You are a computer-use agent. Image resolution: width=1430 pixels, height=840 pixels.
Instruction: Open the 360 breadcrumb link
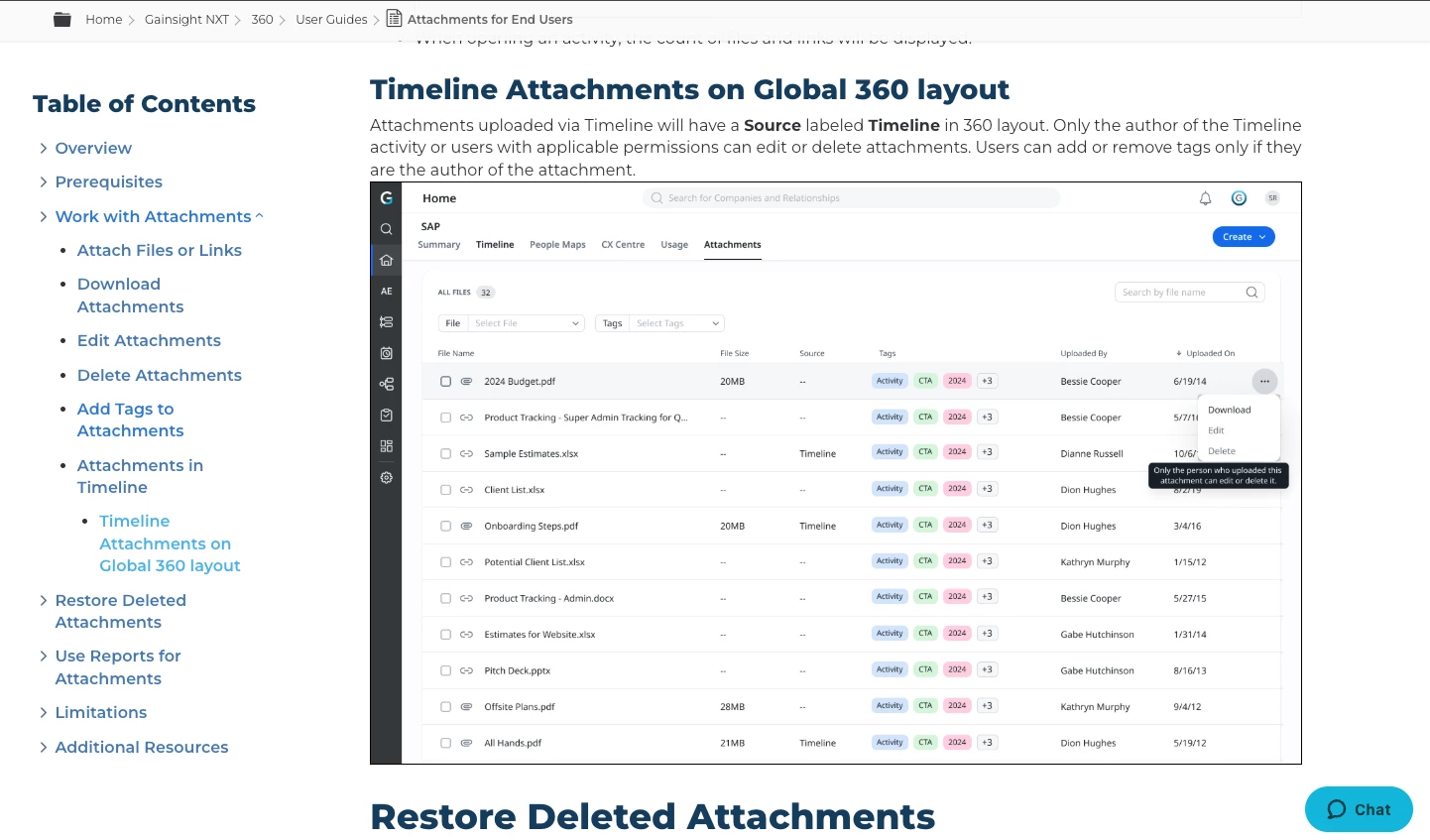click(262, 19)
